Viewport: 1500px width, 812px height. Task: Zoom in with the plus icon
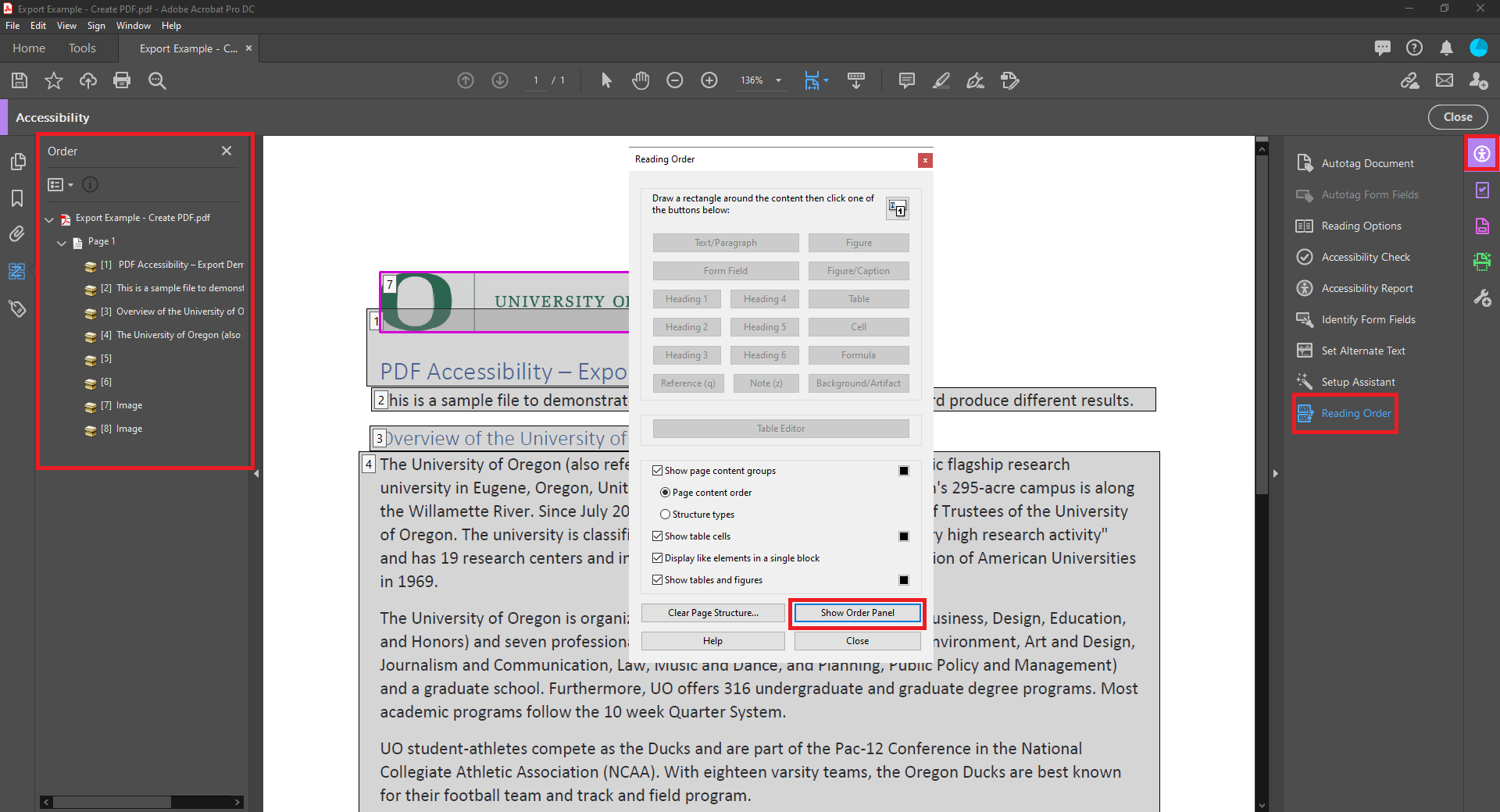point(709,80)
